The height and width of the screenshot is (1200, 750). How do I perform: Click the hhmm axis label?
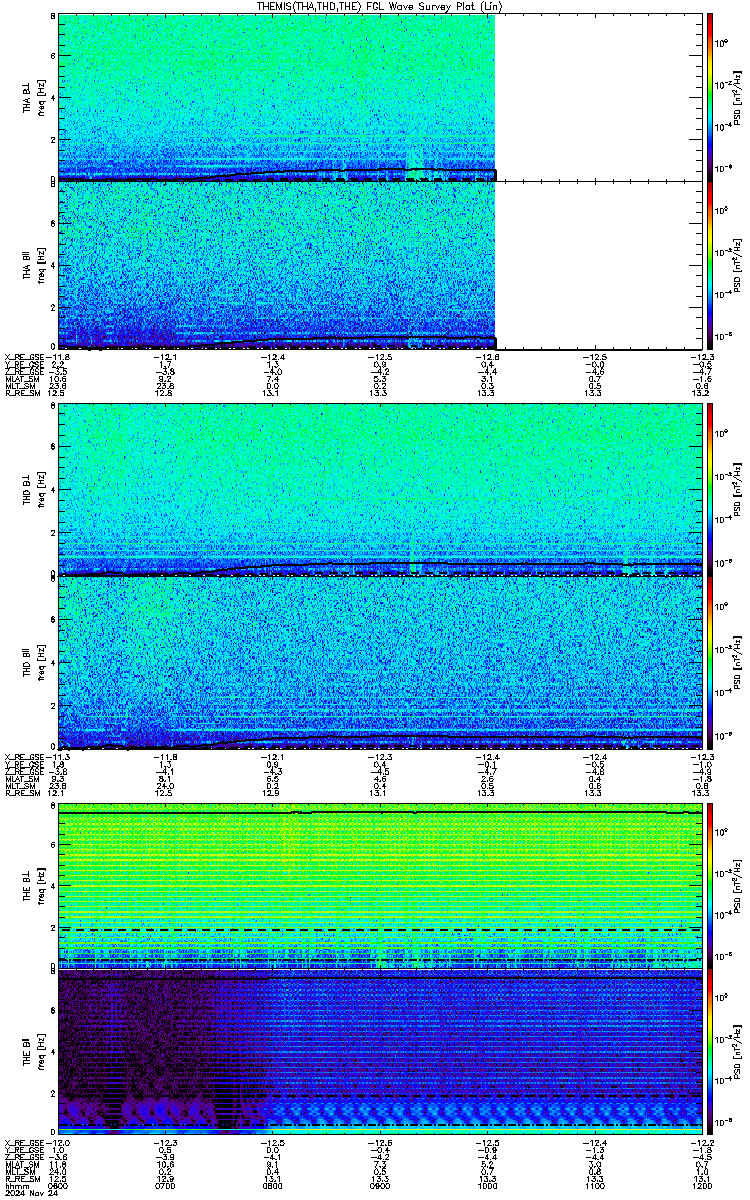(x=16, y=1185)
